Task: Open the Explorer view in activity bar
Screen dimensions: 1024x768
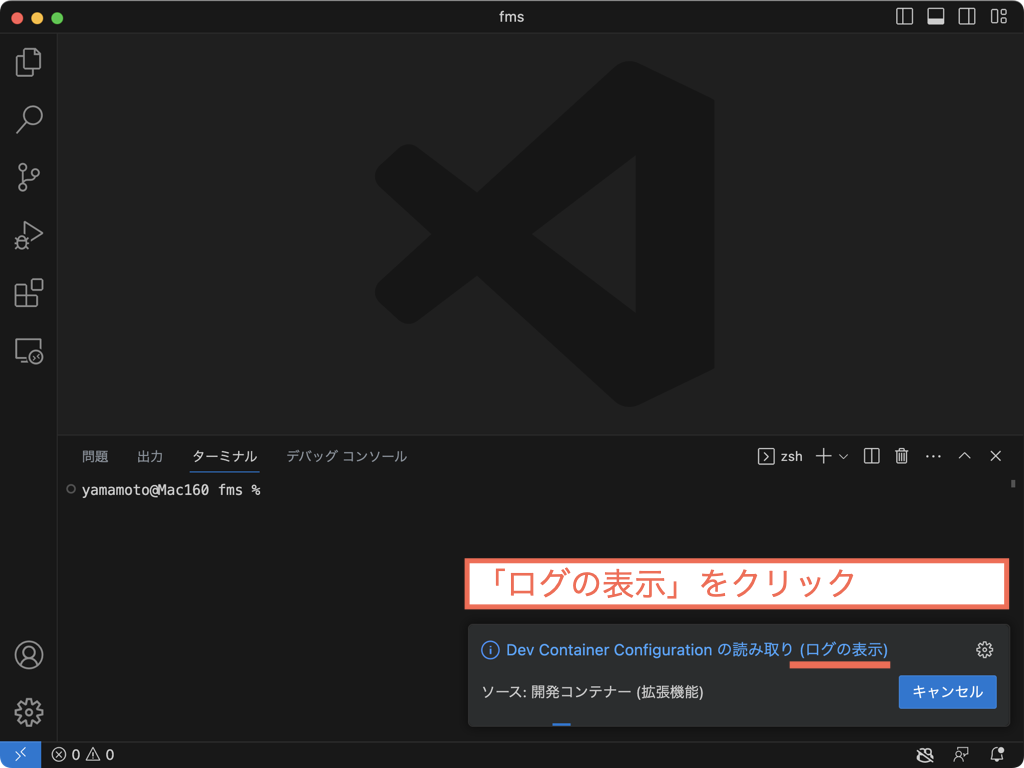Action: pos(29,62)
